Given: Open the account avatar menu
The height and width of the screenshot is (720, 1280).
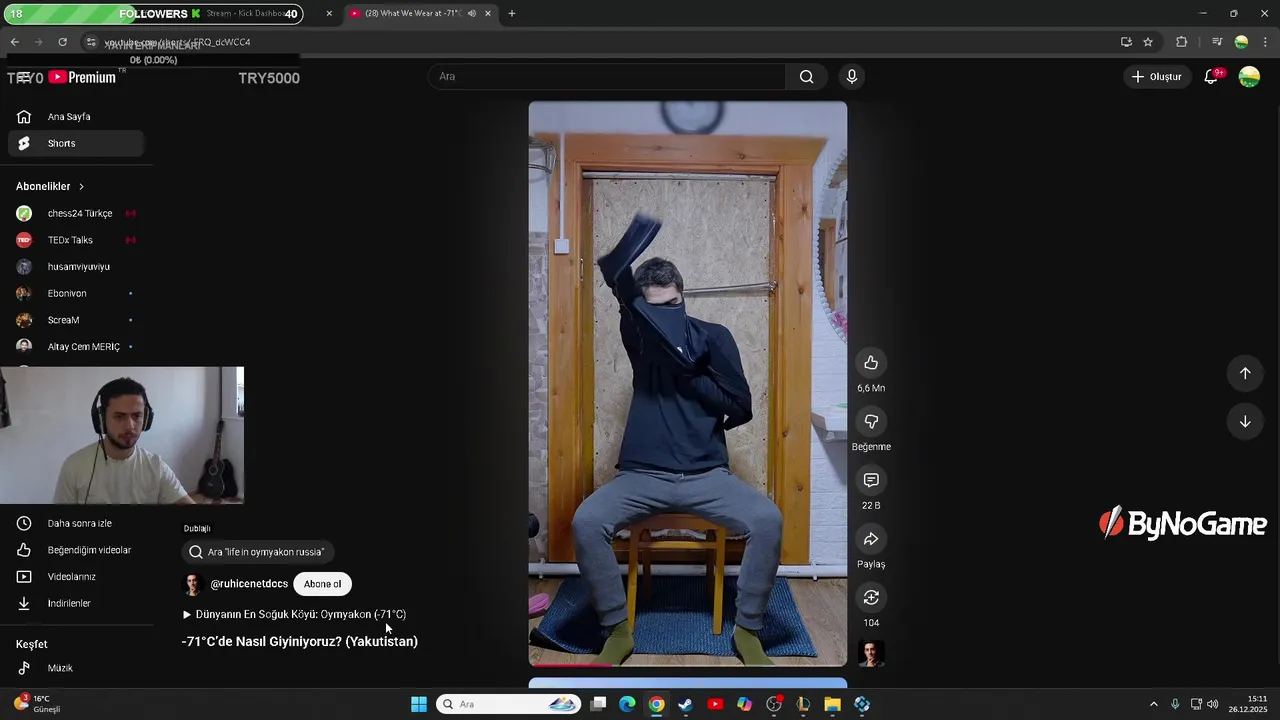Looking at the screenshot, I should (1249, 77).
